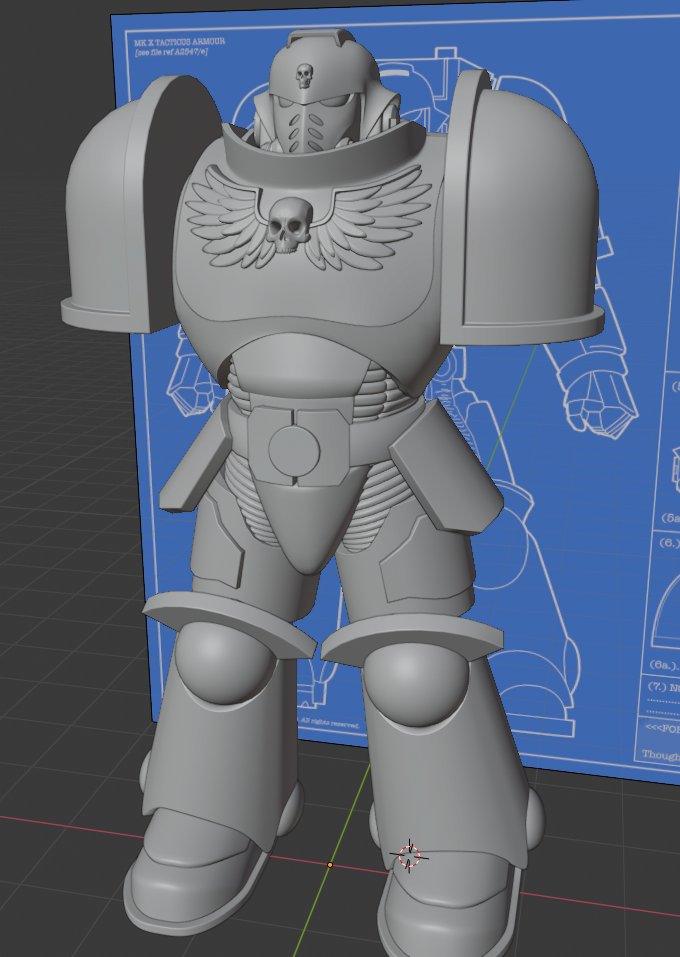Click the 3D cursor crosshair near the foot
The image size is (680, 957).
(409, 856)
